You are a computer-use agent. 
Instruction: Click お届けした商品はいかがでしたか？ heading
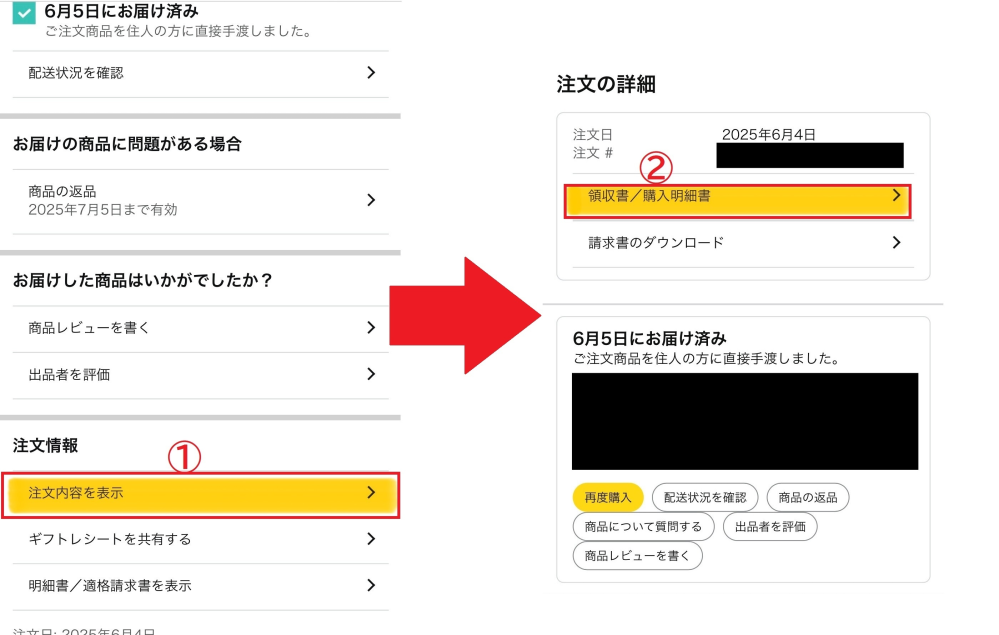pos(143,280)
